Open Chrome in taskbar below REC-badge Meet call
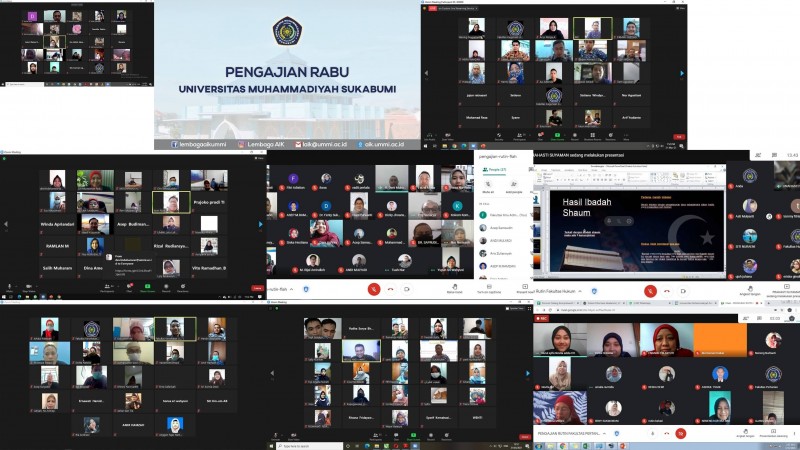Image resolution: width=800 pixels, height=450 pixels. pos(563,446)
